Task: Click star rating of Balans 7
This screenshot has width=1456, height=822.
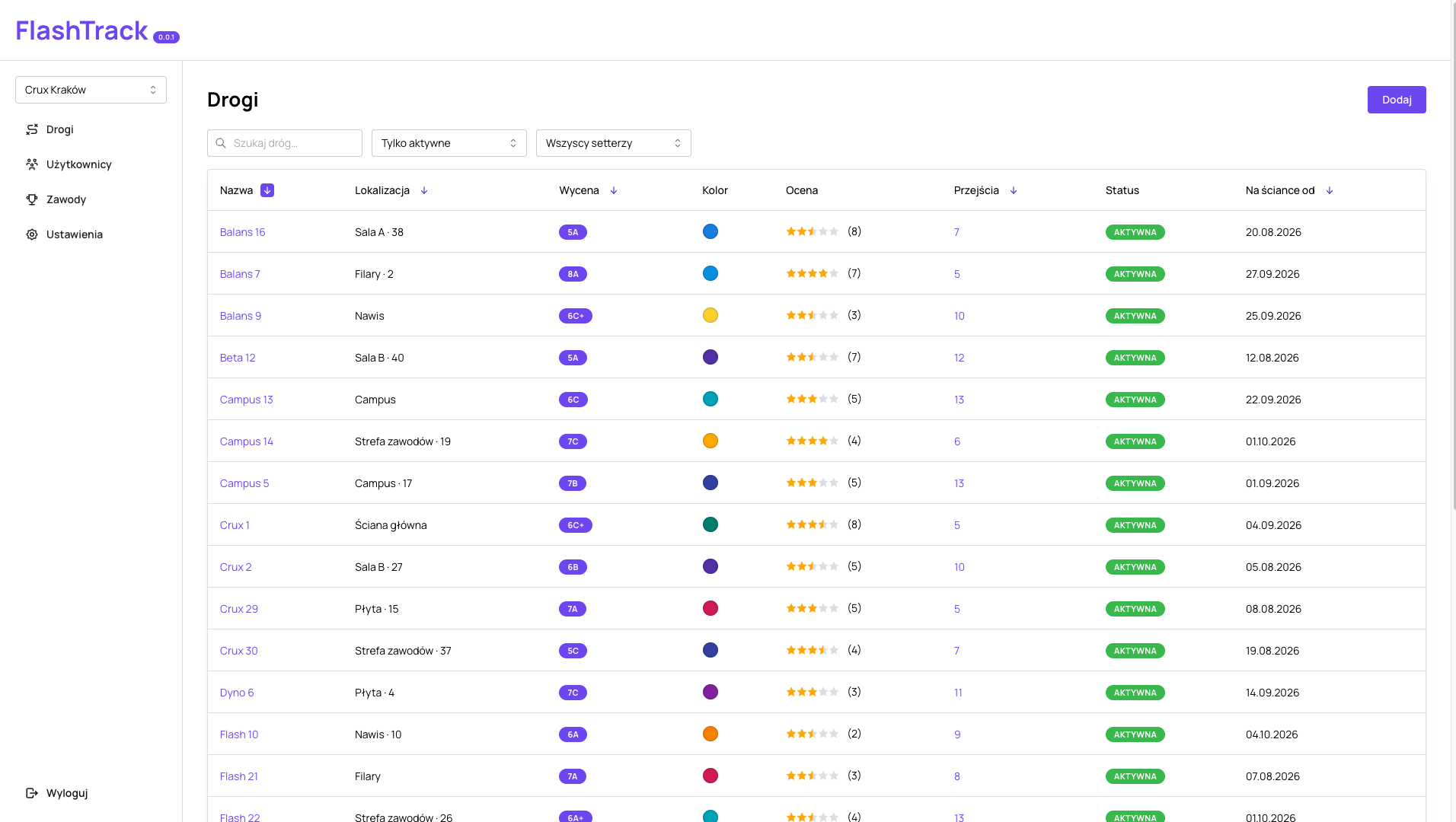Action: 813,273
